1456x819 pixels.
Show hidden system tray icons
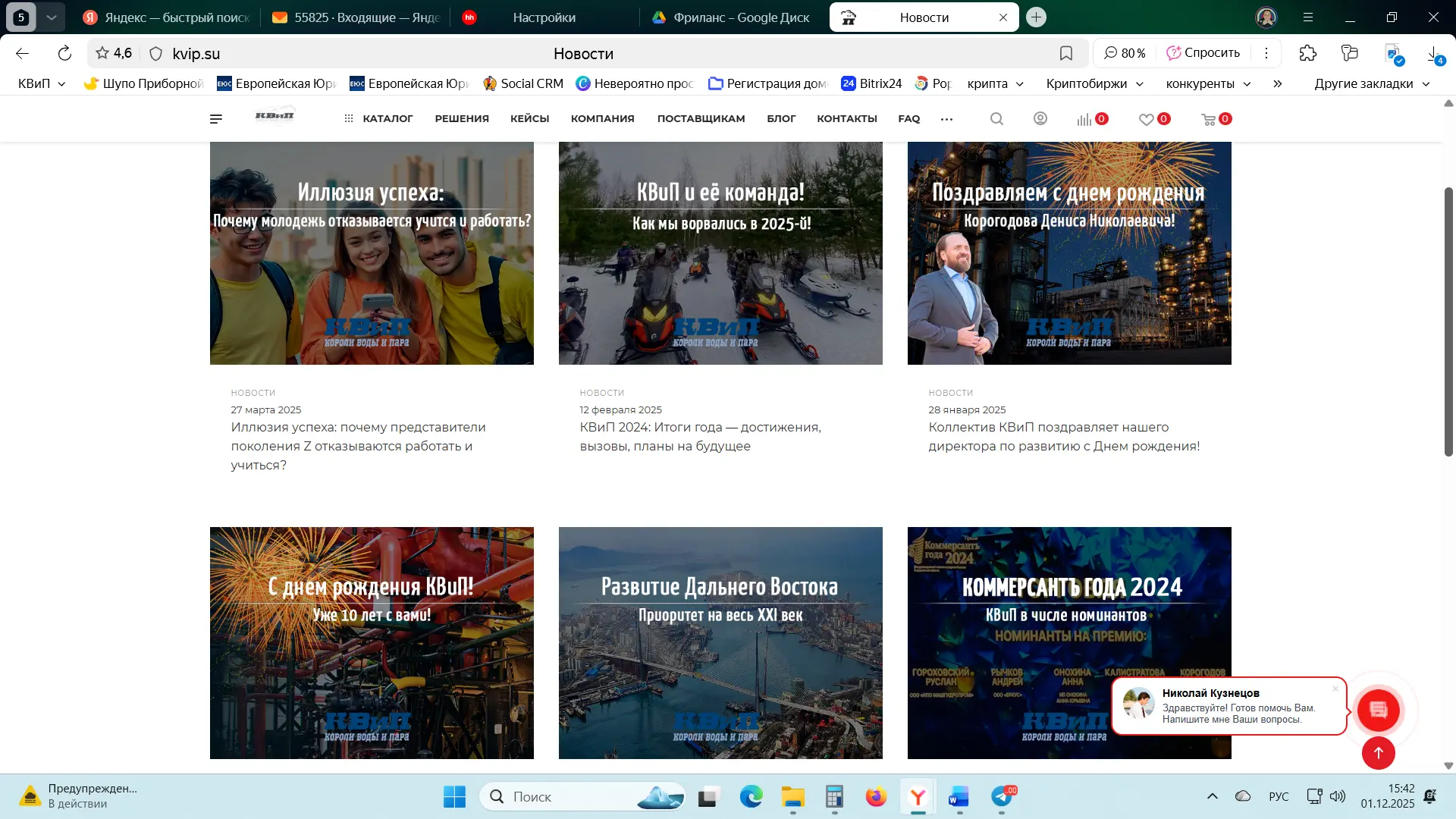(1213, 796)
